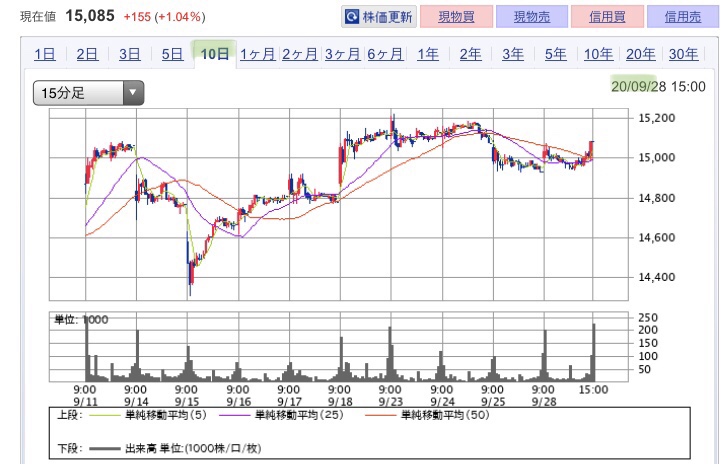Click the 9/18 date axis label
Viewport: 727px width, 464px height.
[x=340, y=401]
